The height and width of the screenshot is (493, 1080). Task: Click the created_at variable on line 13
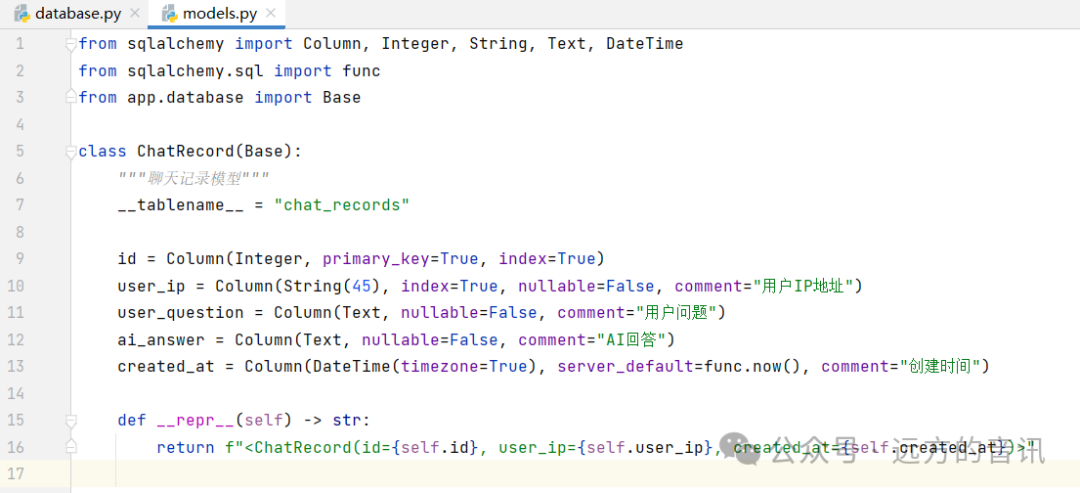166,366
